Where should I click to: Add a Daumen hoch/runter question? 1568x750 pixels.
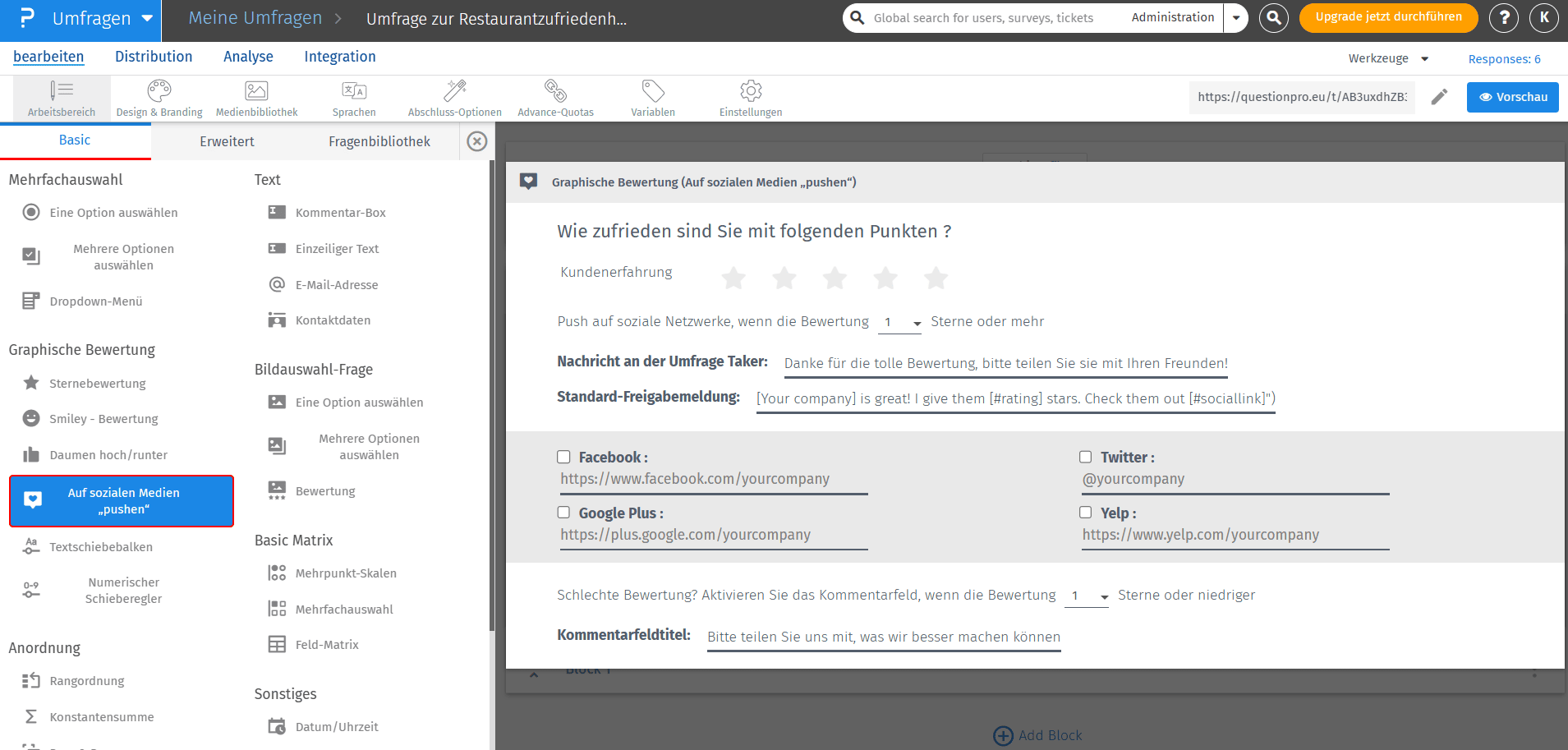(95, 455)
